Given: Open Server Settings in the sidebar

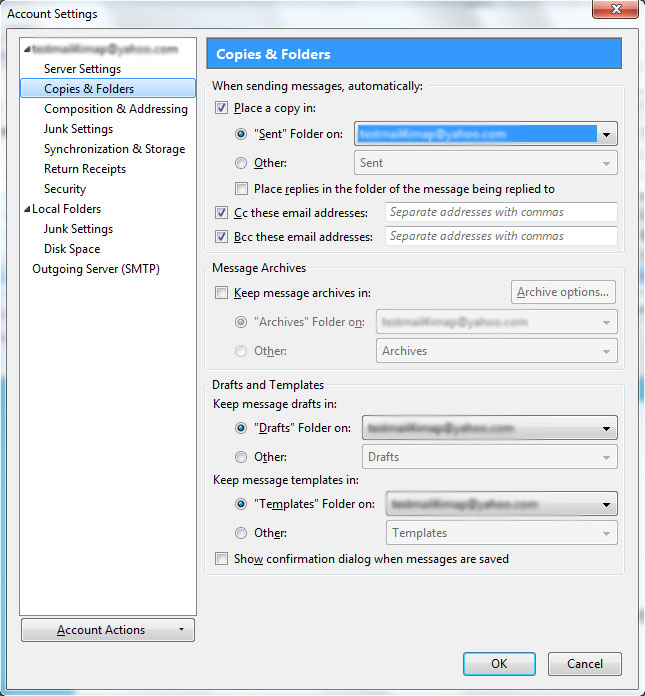Looking at the screenshot, I should click(82, 69).
